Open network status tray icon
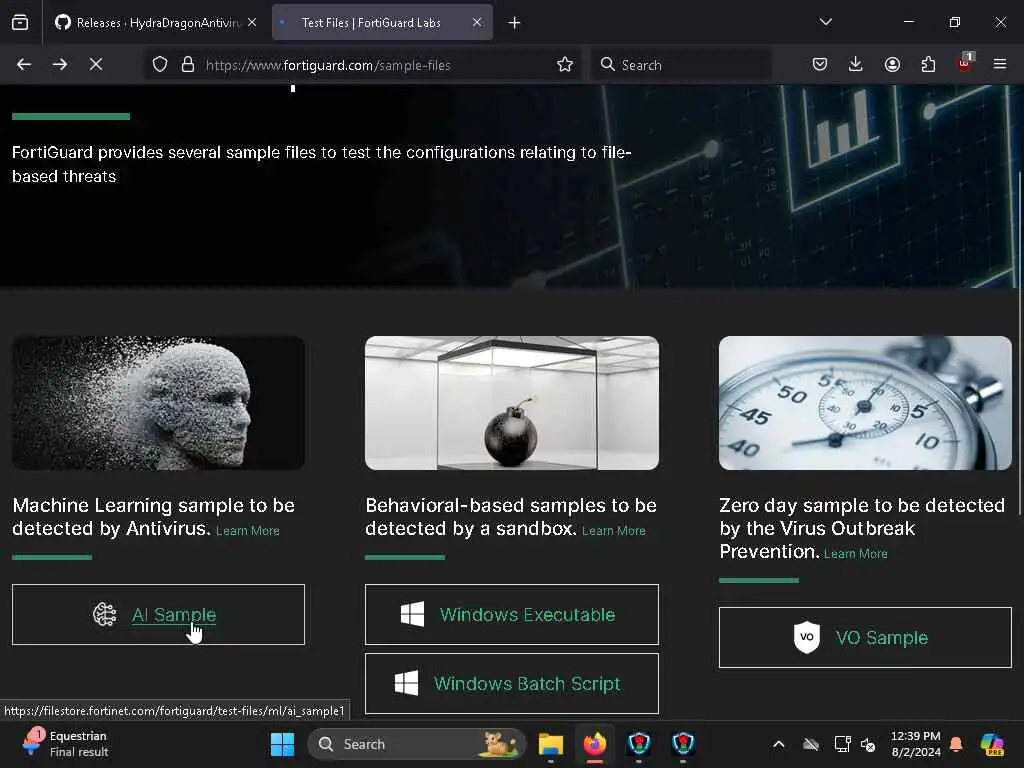This screenshot has height=768, width=1024. point(842,744)
